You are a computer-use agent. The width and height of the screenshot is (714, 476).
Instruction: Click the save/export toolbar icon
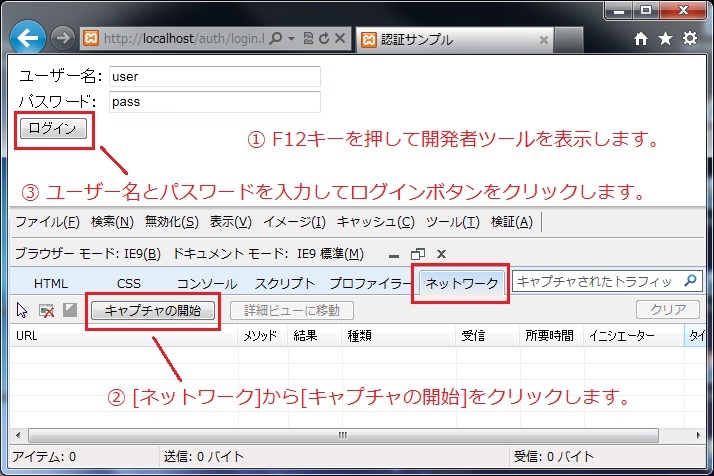(x=70, y=310)
